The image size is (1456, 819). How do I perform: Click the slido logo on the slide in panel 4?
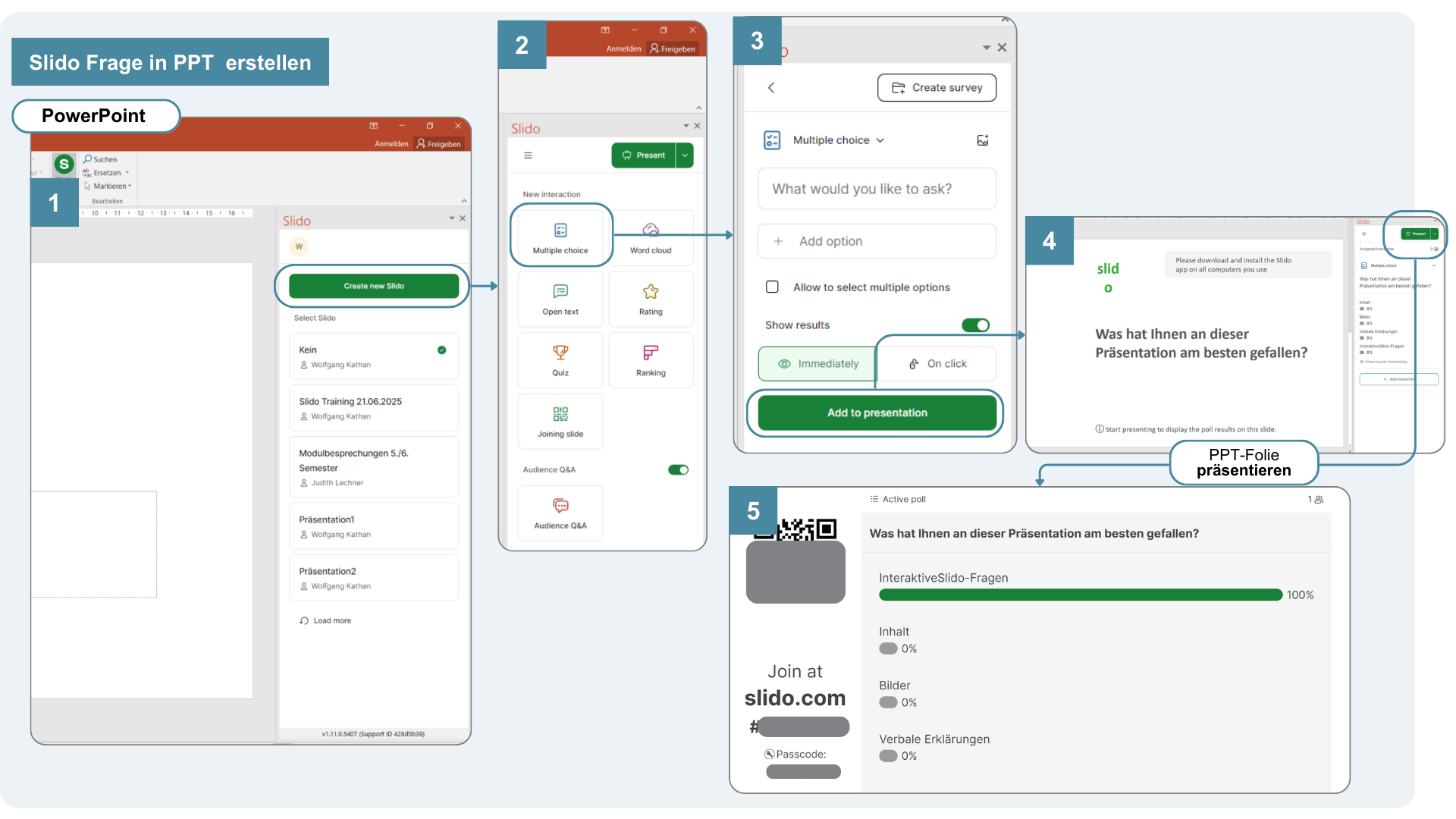coord(1108,278)
